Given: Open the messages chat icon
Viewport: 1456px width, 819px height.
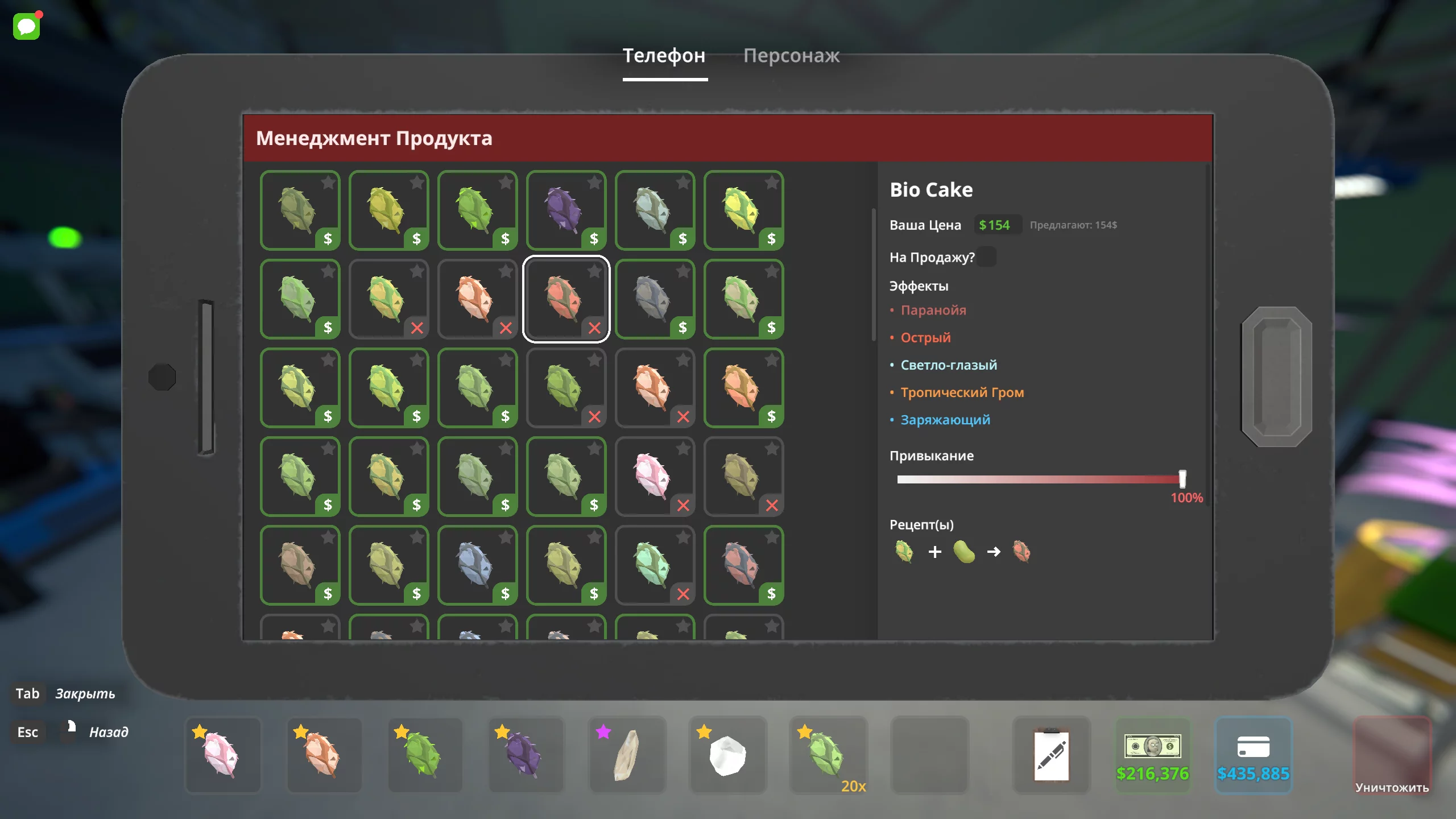Looking at the screenshot, I should pos(27,26).
